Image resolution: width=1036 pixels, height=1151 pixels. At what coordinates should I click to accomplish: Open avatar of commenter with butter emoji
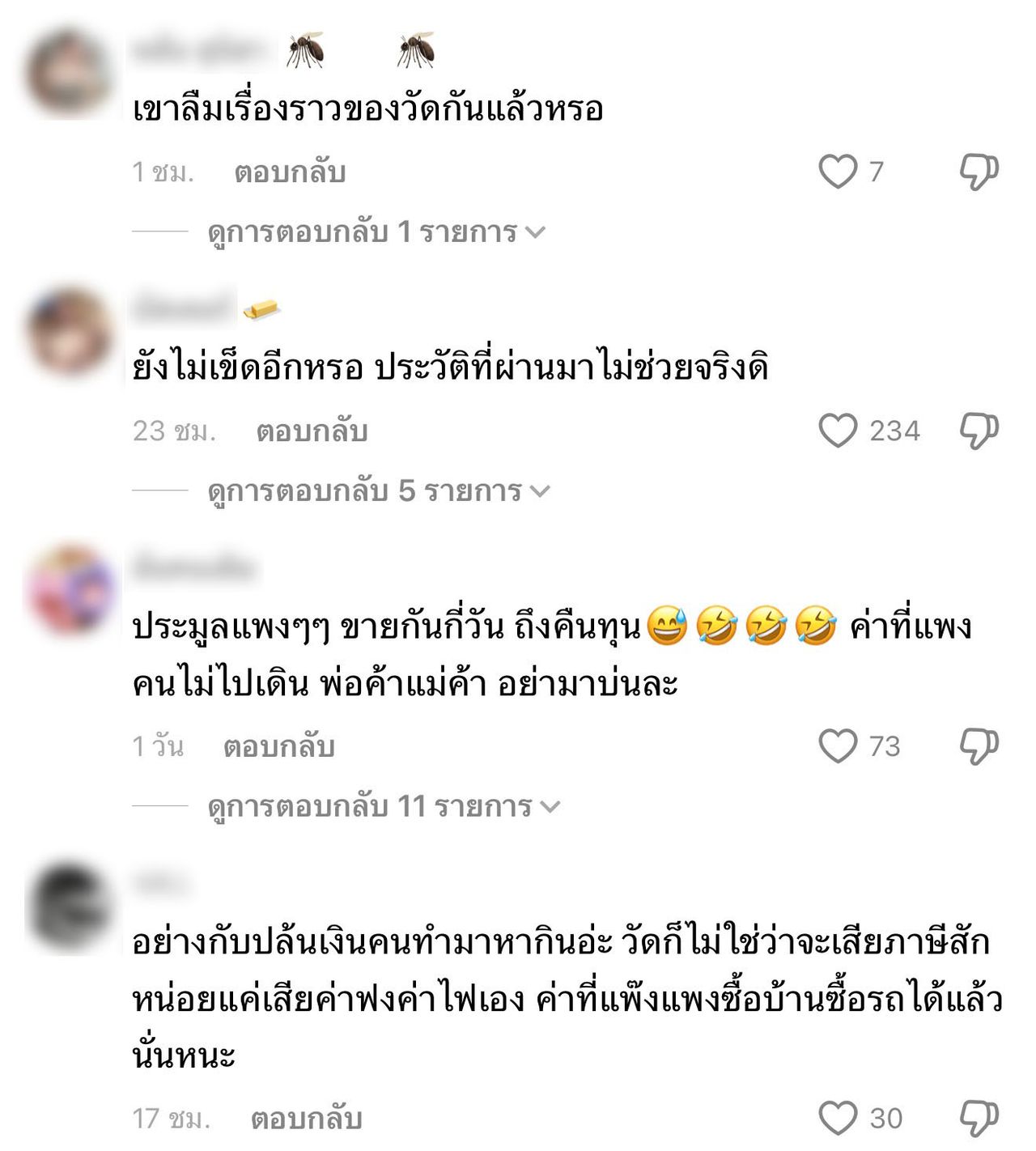point(69,332)
